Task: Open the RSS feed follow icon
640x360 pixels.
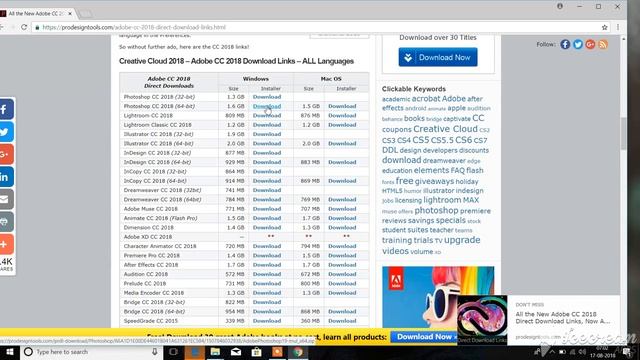Action: click(x=603, y=44)
